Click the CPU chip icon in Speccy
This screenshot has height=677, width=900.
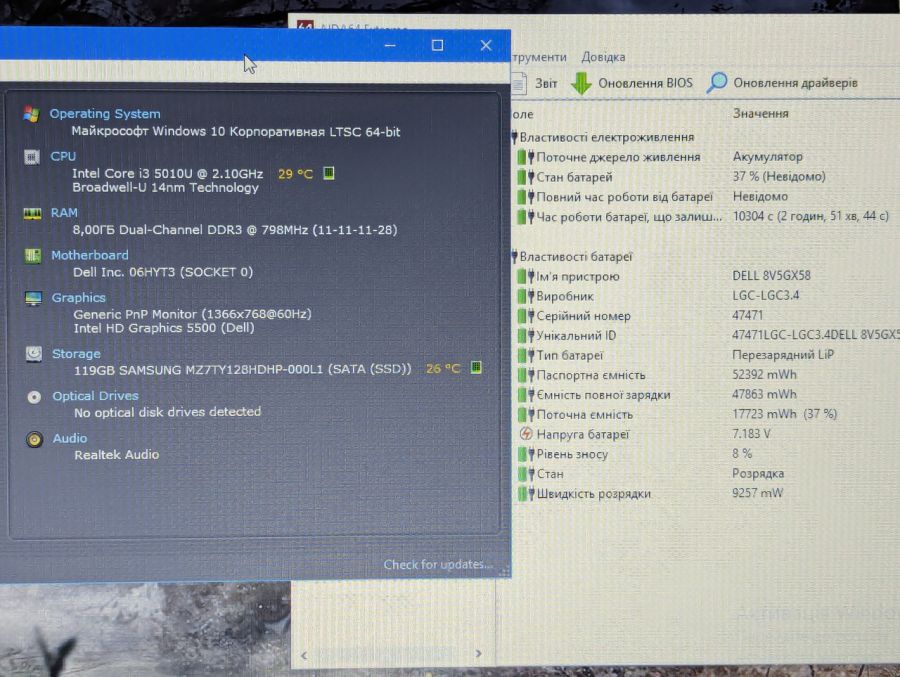pos(32,157)
